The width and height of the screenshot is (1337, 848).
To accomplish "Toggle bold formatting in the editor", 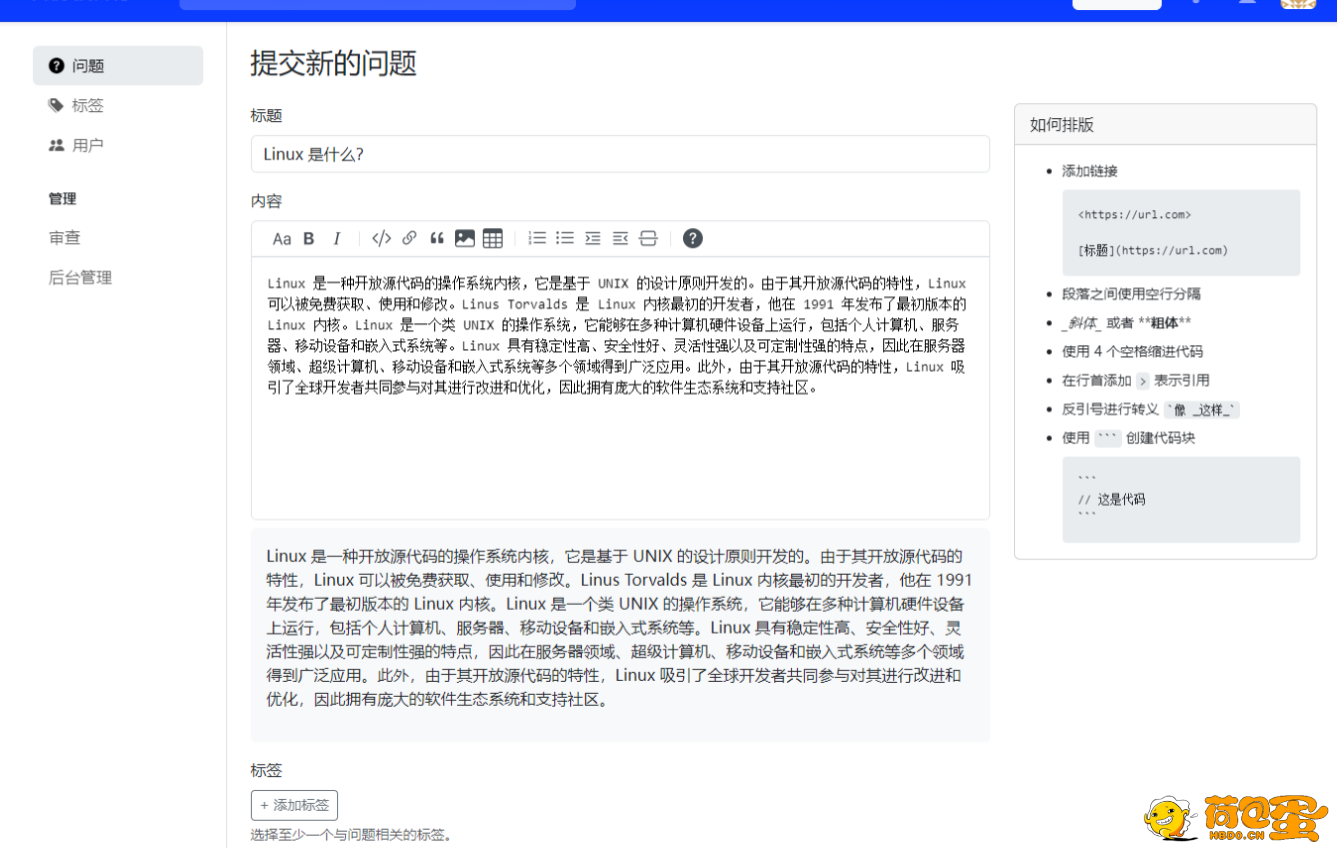I will point(309,238).
